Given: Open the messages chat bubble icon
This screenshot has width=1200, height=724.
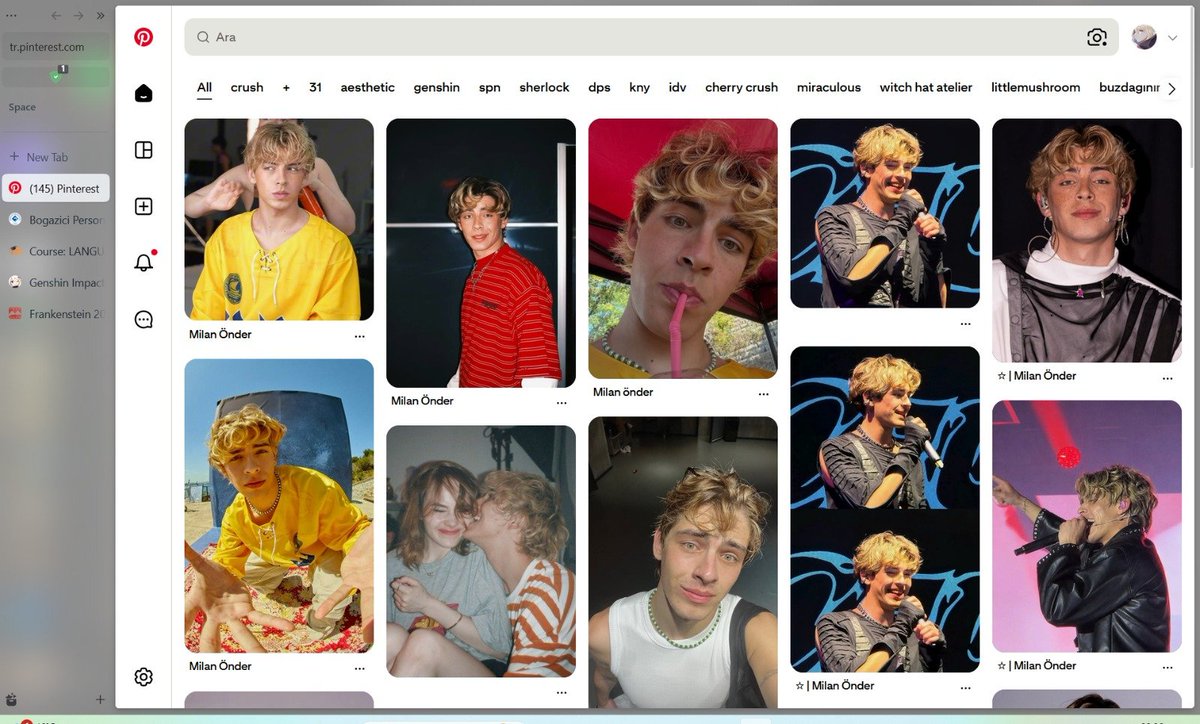Looking at the screenshot, I should pos(144,319).
